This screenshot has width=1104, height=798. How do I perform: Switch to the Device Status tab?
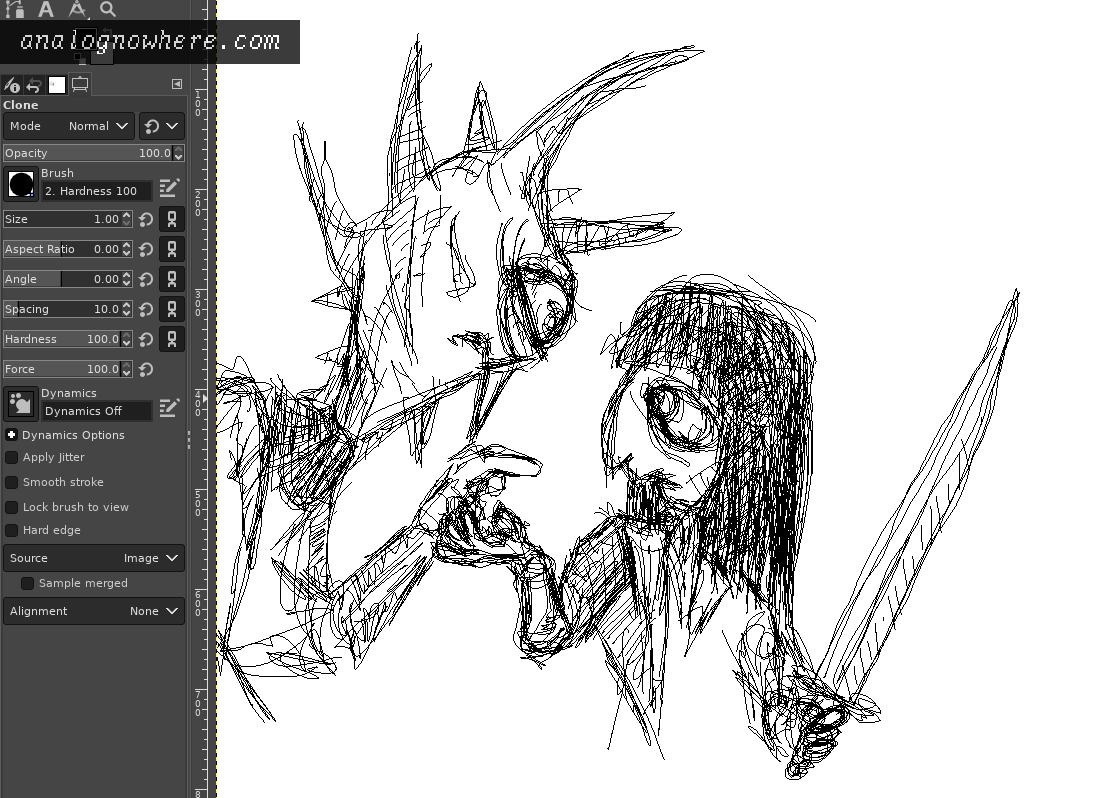[80, 85]
